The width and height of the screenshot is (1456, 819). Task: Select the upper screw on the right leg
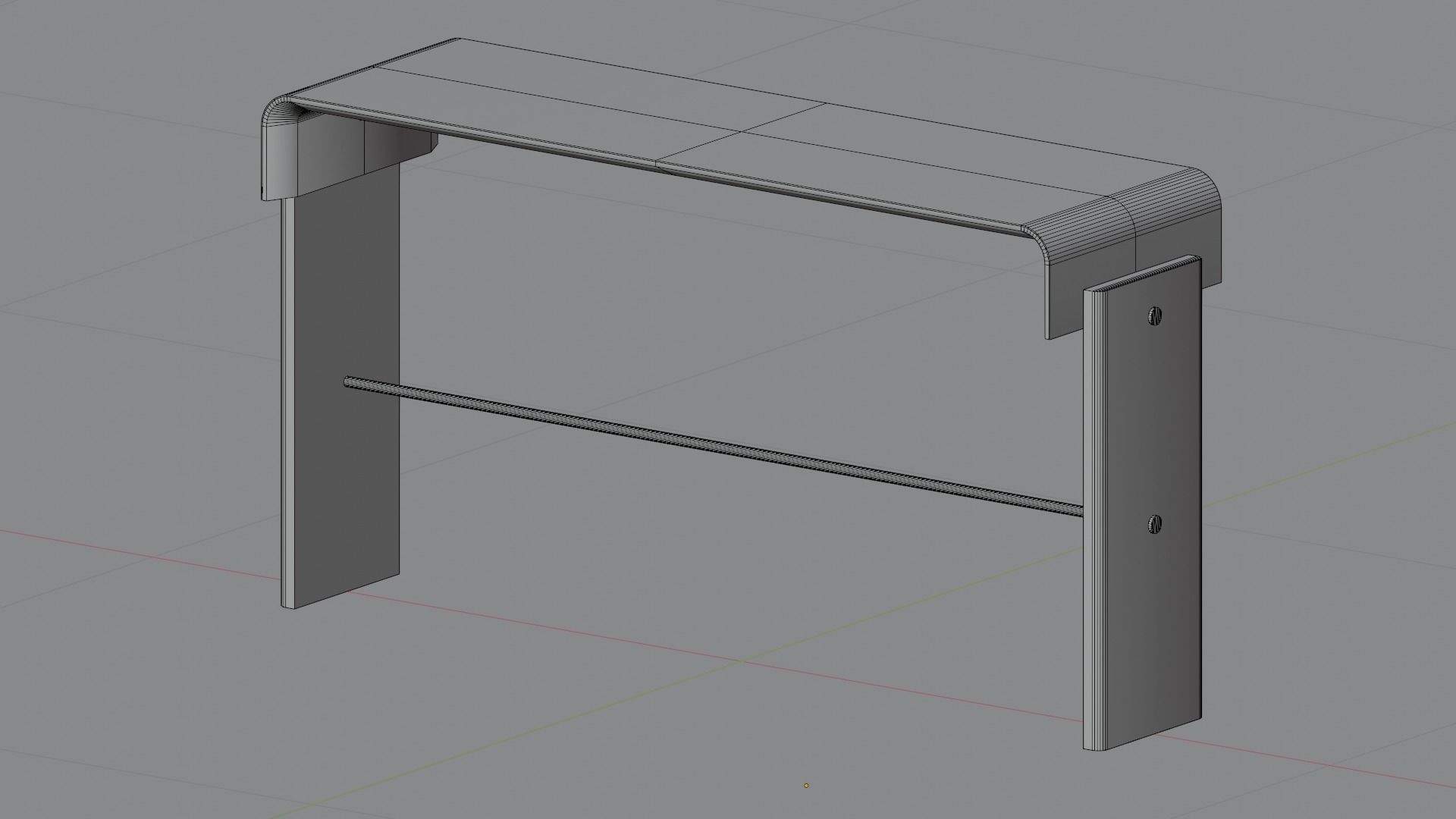[1155, 315]
